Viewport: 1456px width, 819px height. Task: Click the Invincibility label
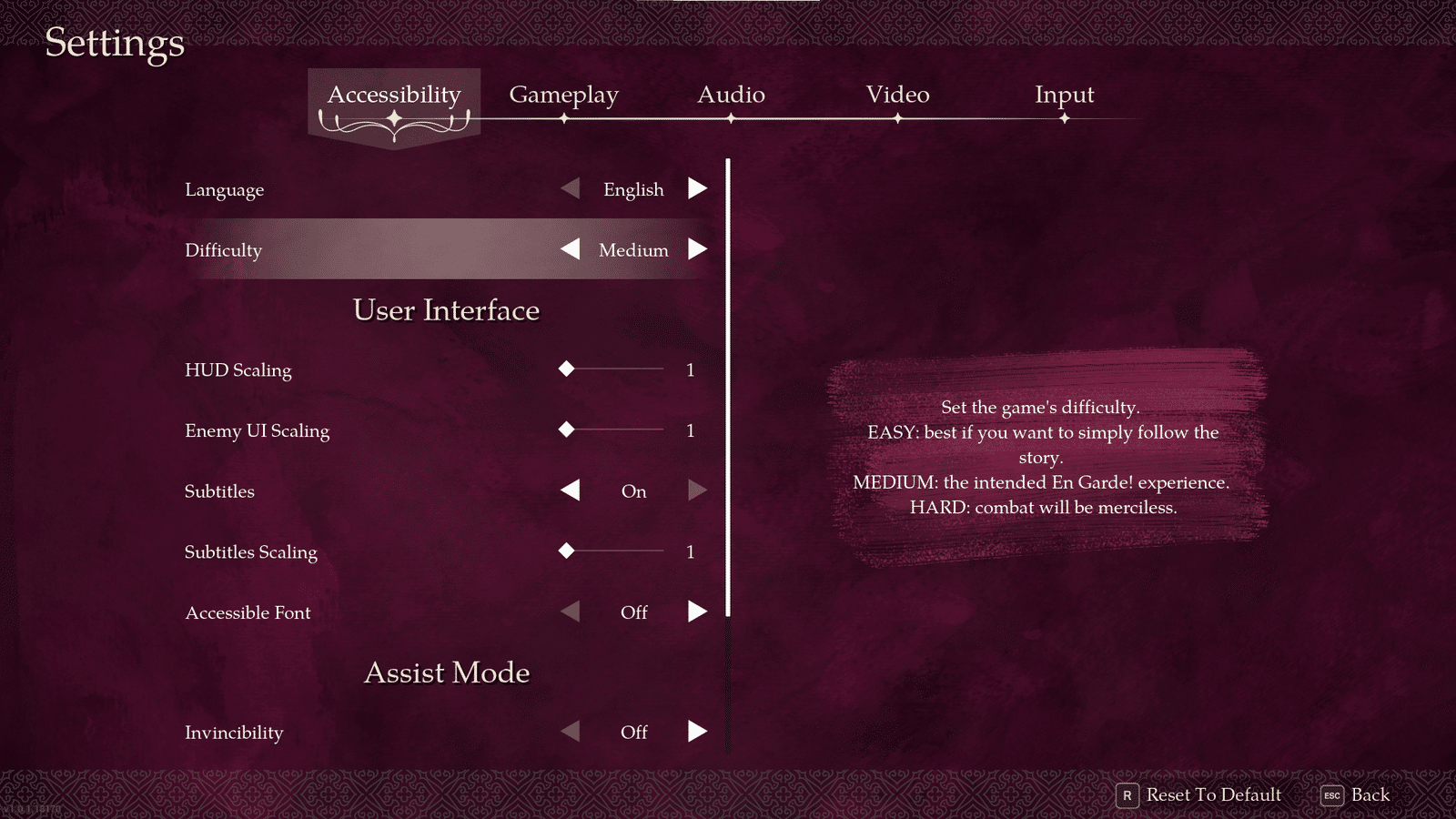234,733
